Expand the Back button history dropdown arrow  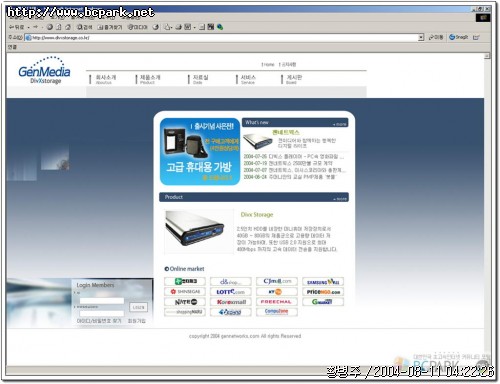click(28, 27)
